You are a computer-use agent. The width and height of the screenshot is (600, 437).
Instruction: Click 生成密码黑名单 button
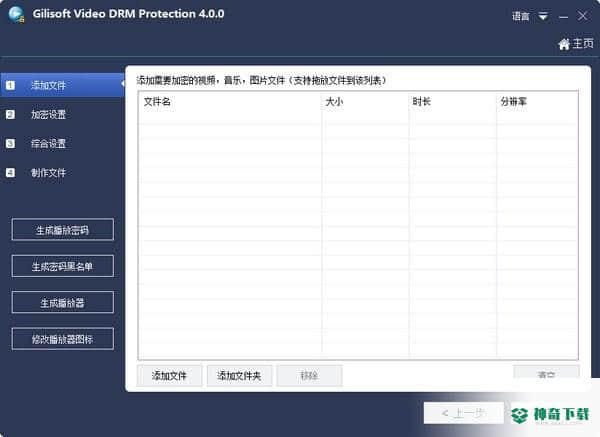click(63, 266)
